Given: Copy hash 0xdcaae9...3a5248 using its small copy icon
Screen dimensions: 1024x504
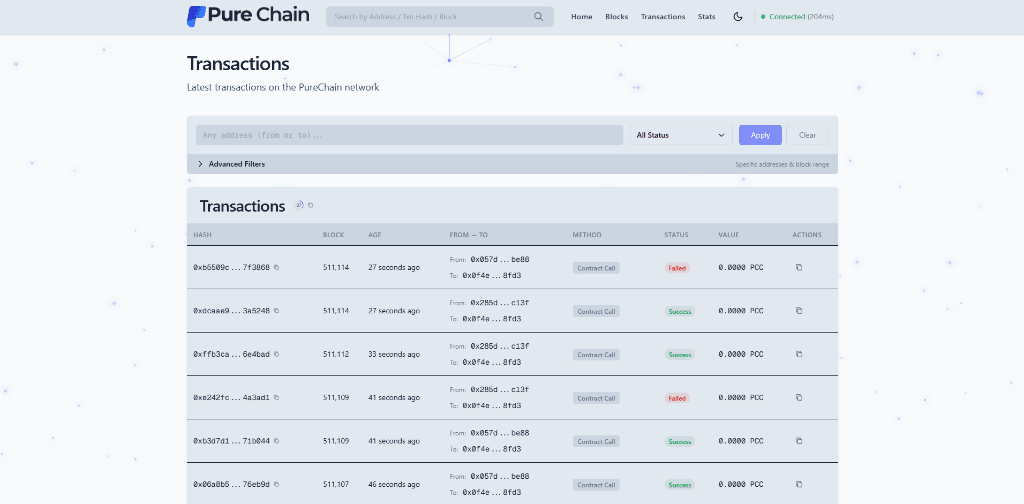Looking at the screenshot, I should point(276,311).
